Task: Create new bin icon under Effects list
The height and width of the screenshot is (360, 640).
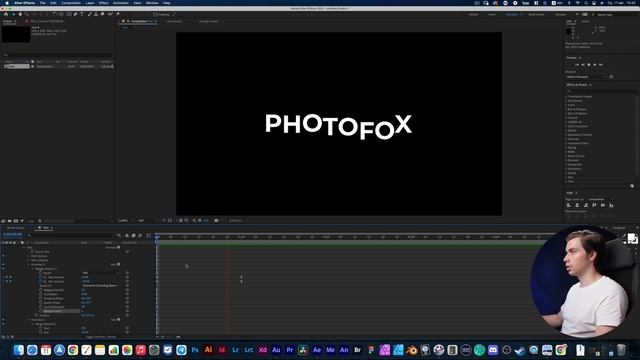Action: (632, 186)
